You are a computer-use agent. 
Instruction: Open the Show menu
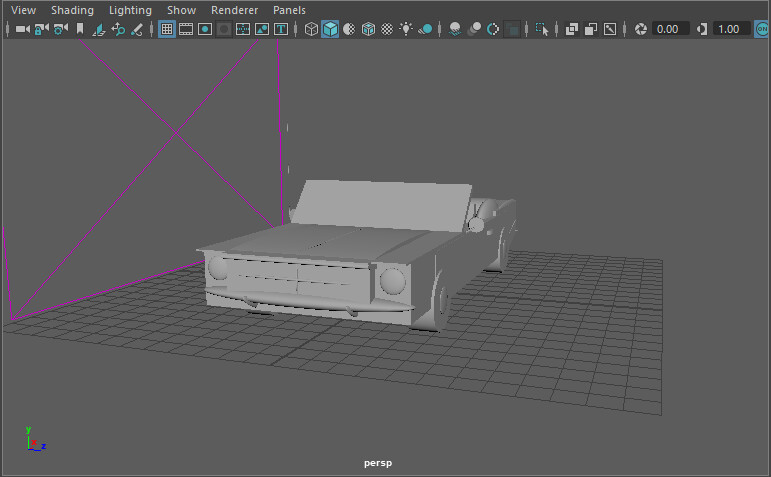tap(181, 10)
